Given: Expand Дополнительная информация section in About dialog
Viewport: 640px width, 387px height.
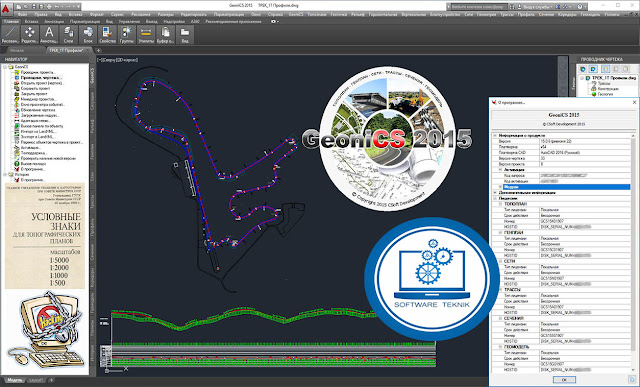Looking at the screenshot, I should tap(495, 192).
